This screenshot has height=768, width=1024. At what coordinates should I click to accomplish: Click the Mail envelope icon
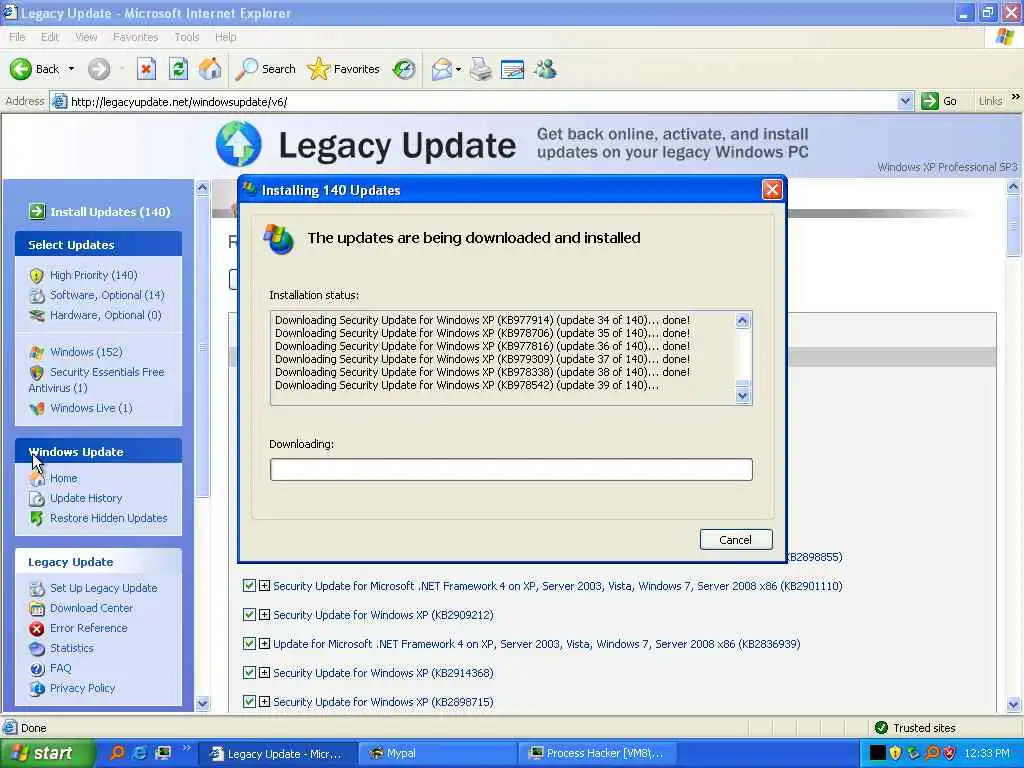pyautogui.click(x=442, y=69)
